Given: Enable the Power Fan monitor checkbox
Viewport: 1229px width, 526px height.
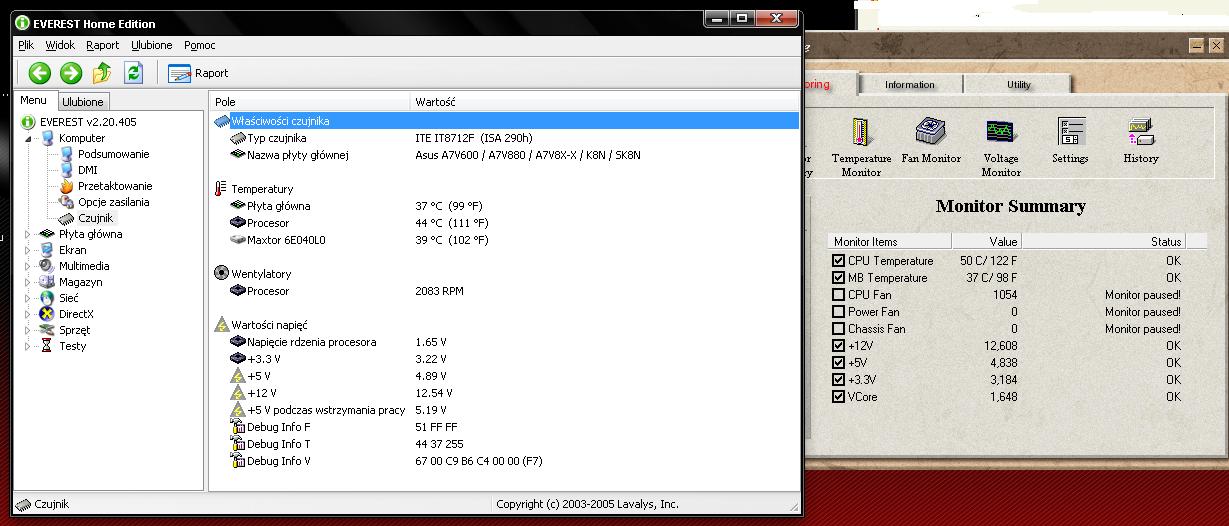Looking at the screenshot, I should [839, 312].
